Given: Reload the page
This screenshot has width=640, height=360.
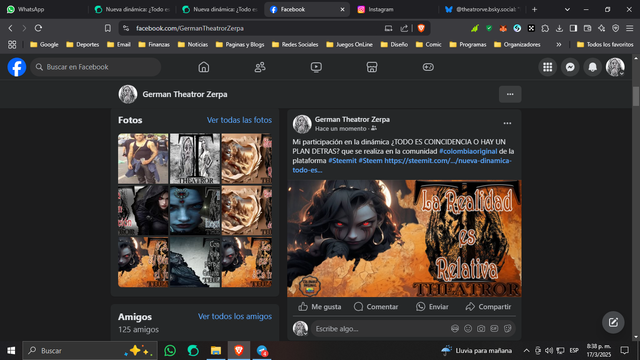Looking at the screenshot, I should coord(38,28).
